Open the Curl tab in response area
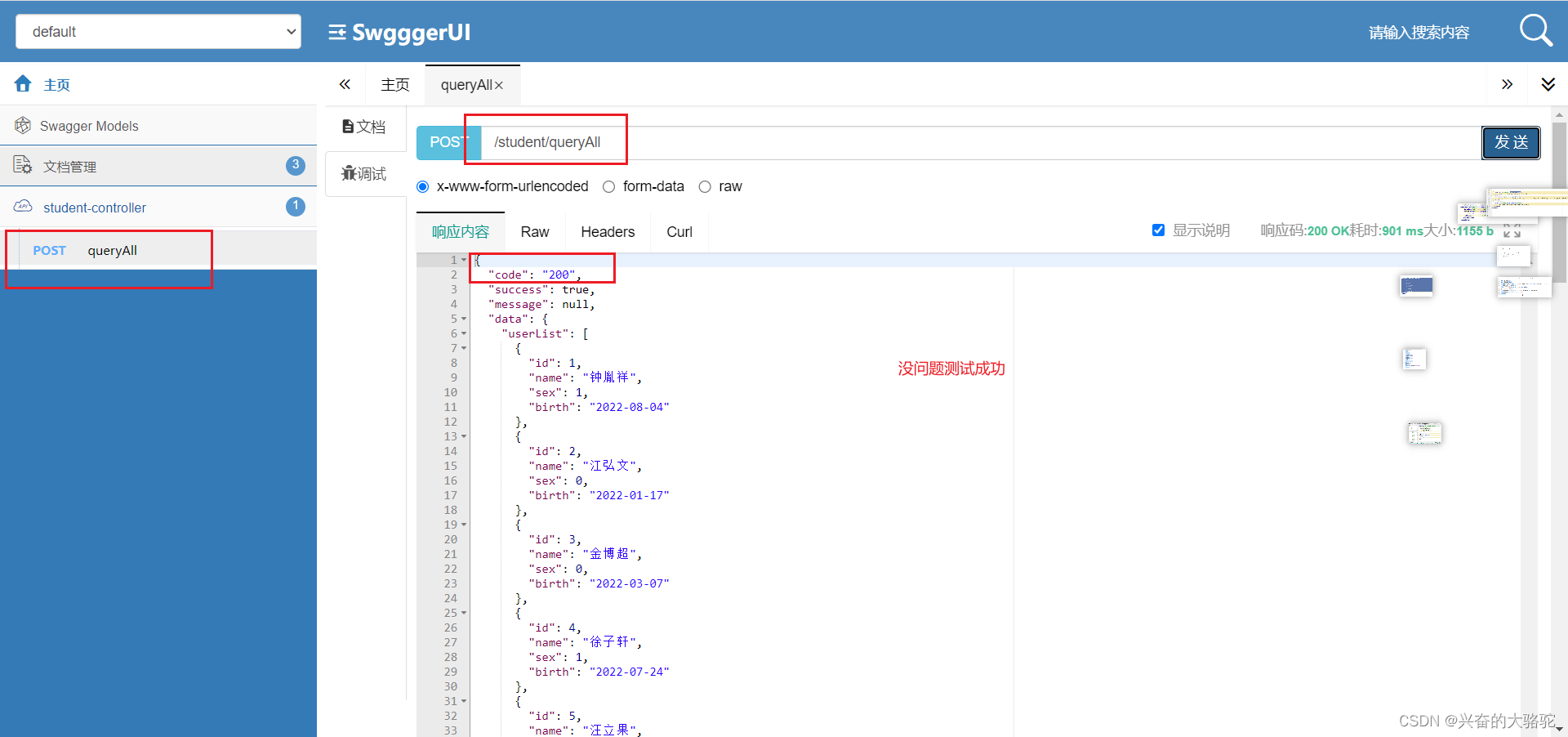The width and height of the screenshot is (1568, 737). 679,232
